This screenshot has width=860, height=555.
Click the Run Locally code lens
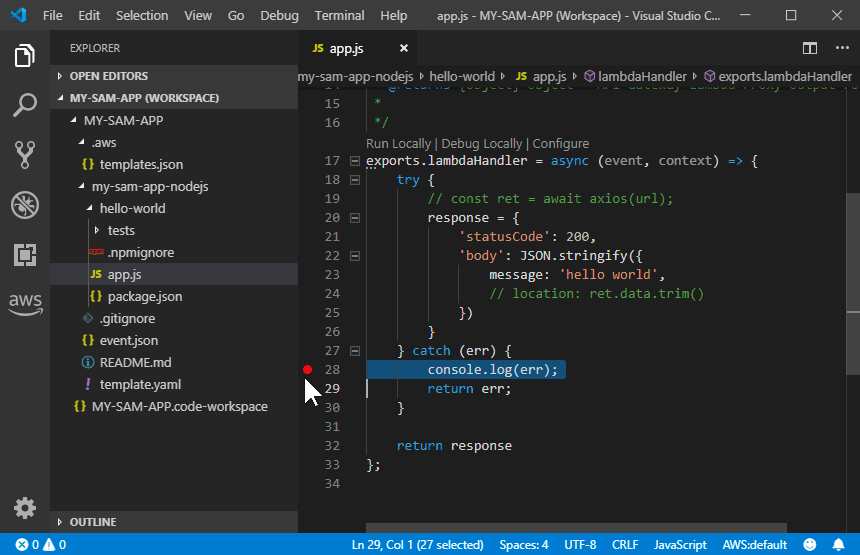click(x=398, y=144)
